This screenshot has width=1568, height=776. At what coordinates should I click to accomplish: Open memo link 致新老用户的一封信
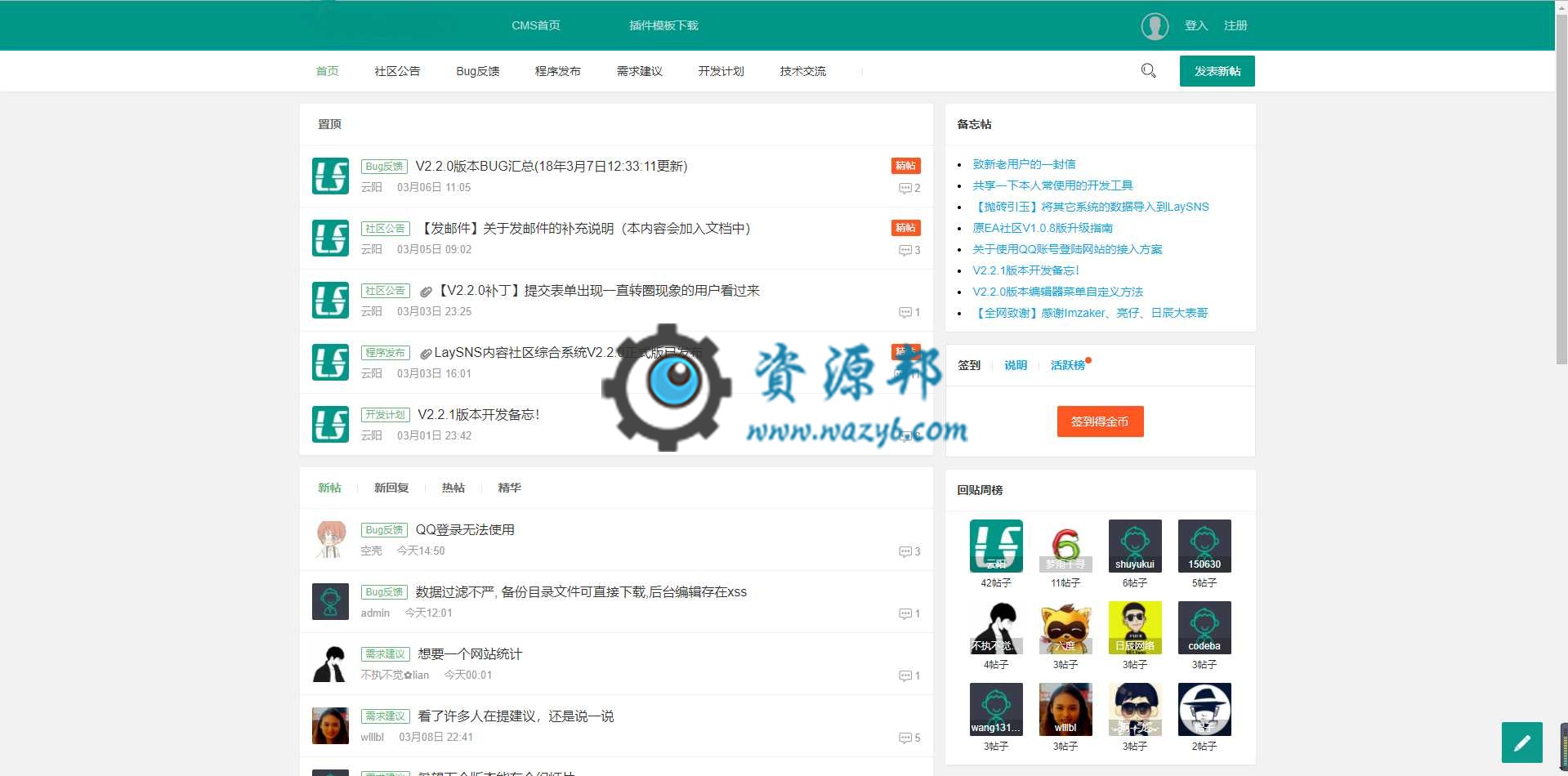(x=1024, y=164)
